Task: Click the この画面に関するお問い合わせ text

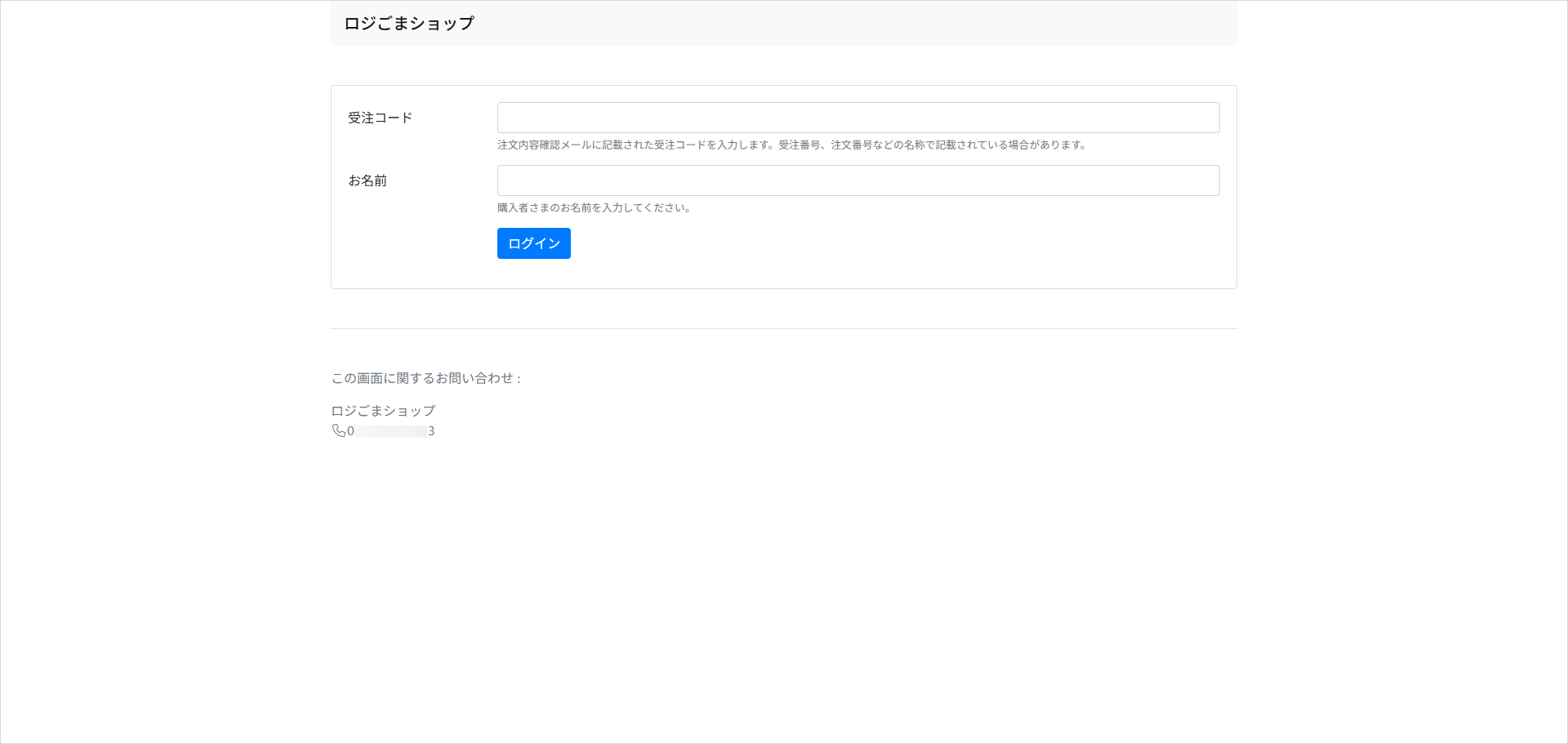Action: 425,378
